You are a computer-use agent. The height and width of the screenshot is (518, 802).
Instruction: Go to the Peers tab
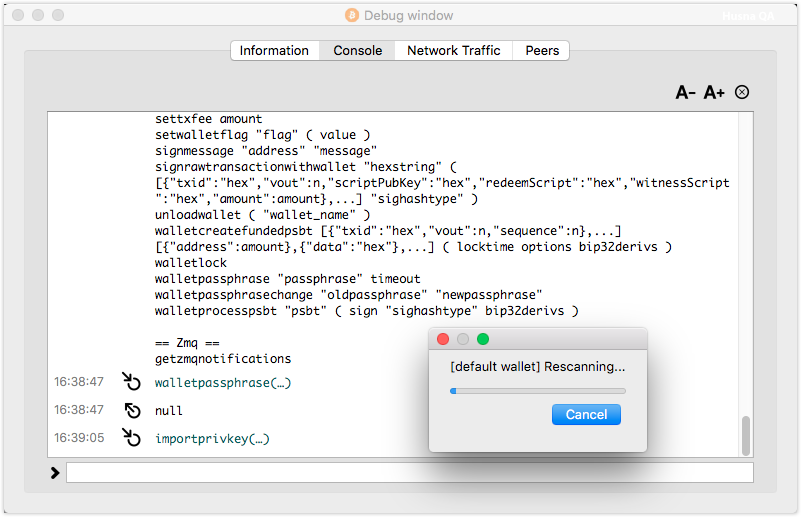click(542, 51)
